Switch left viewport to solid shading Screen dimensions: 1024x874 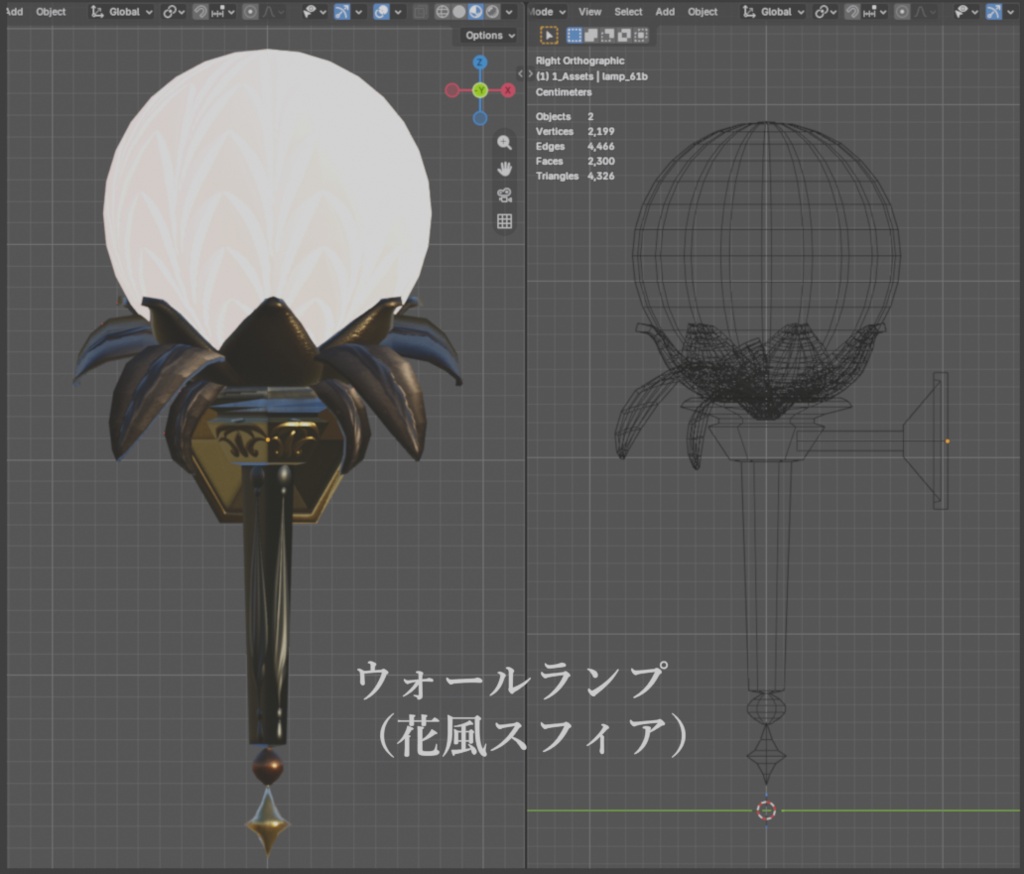click(x=459, y=12)
